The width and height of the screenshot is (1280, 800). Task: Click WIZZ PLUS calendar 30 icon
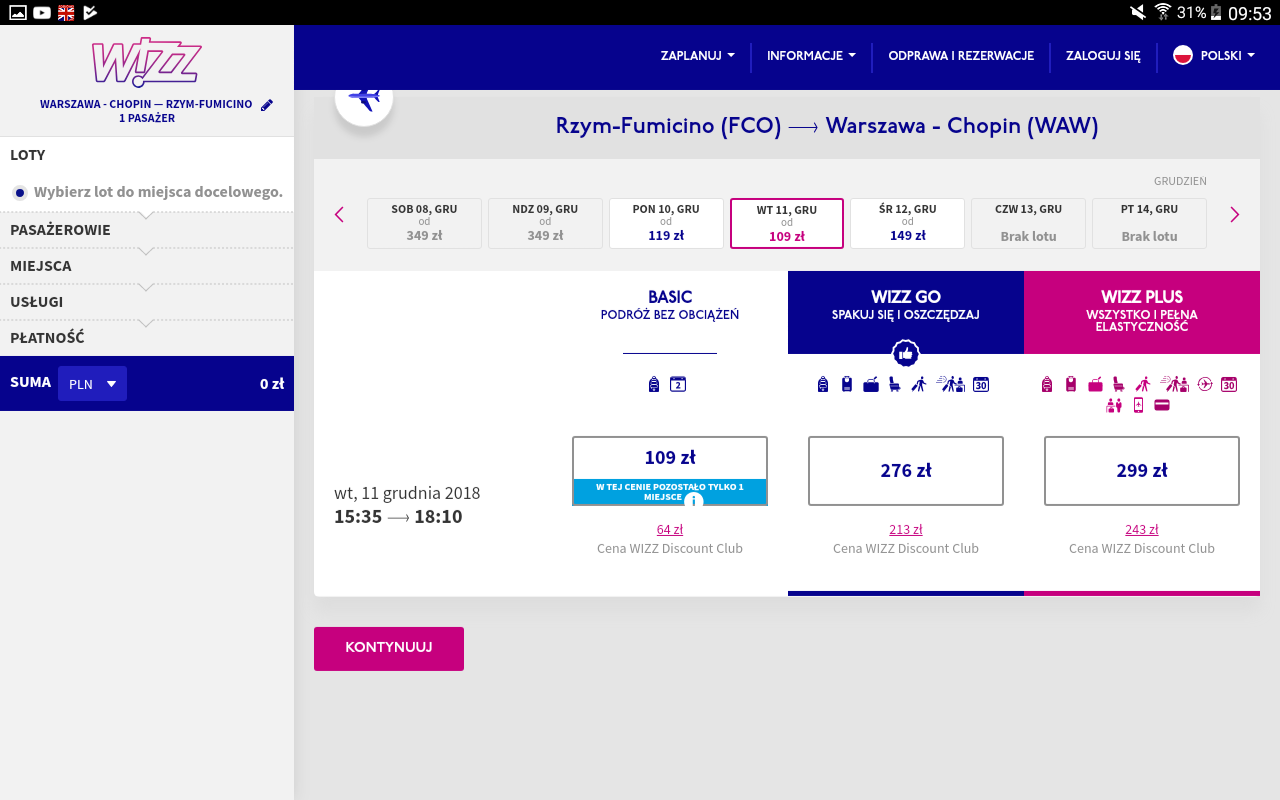[1229, 384]
